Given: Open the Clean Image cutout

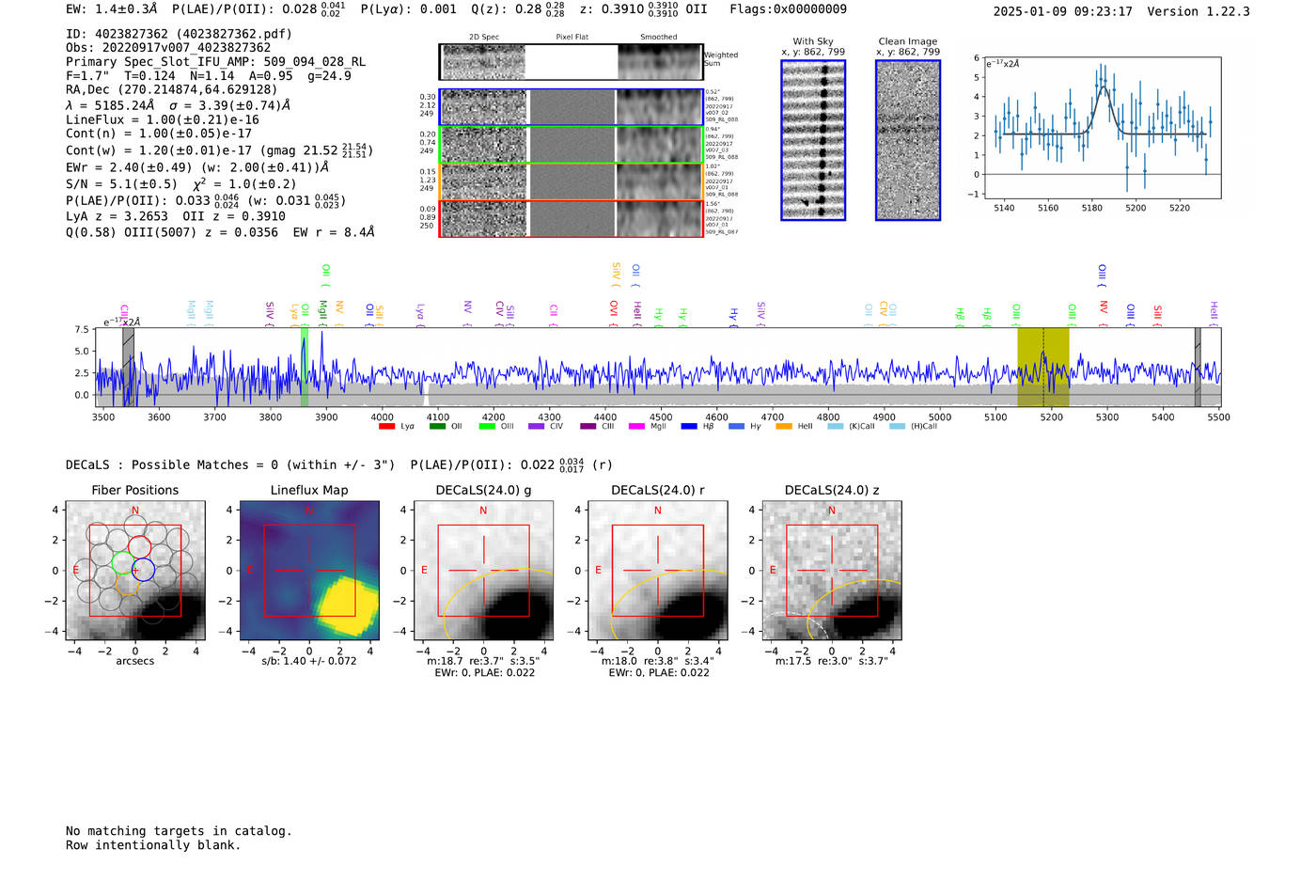Looking at the screenshot, I should 908,140.
